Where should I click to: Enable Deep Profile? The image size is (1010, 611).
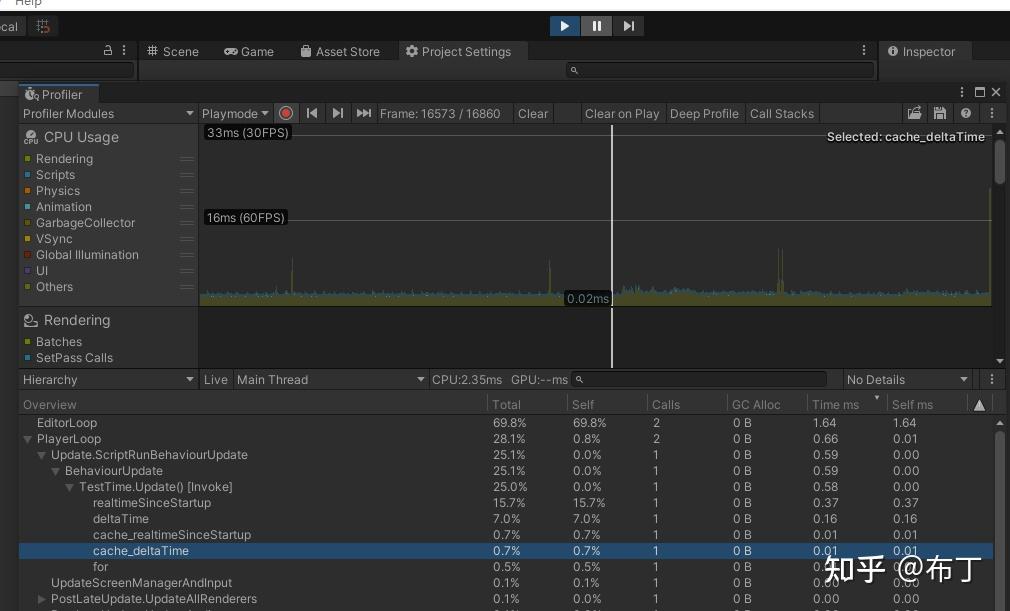pyautogui.click(x=704, y=113)
